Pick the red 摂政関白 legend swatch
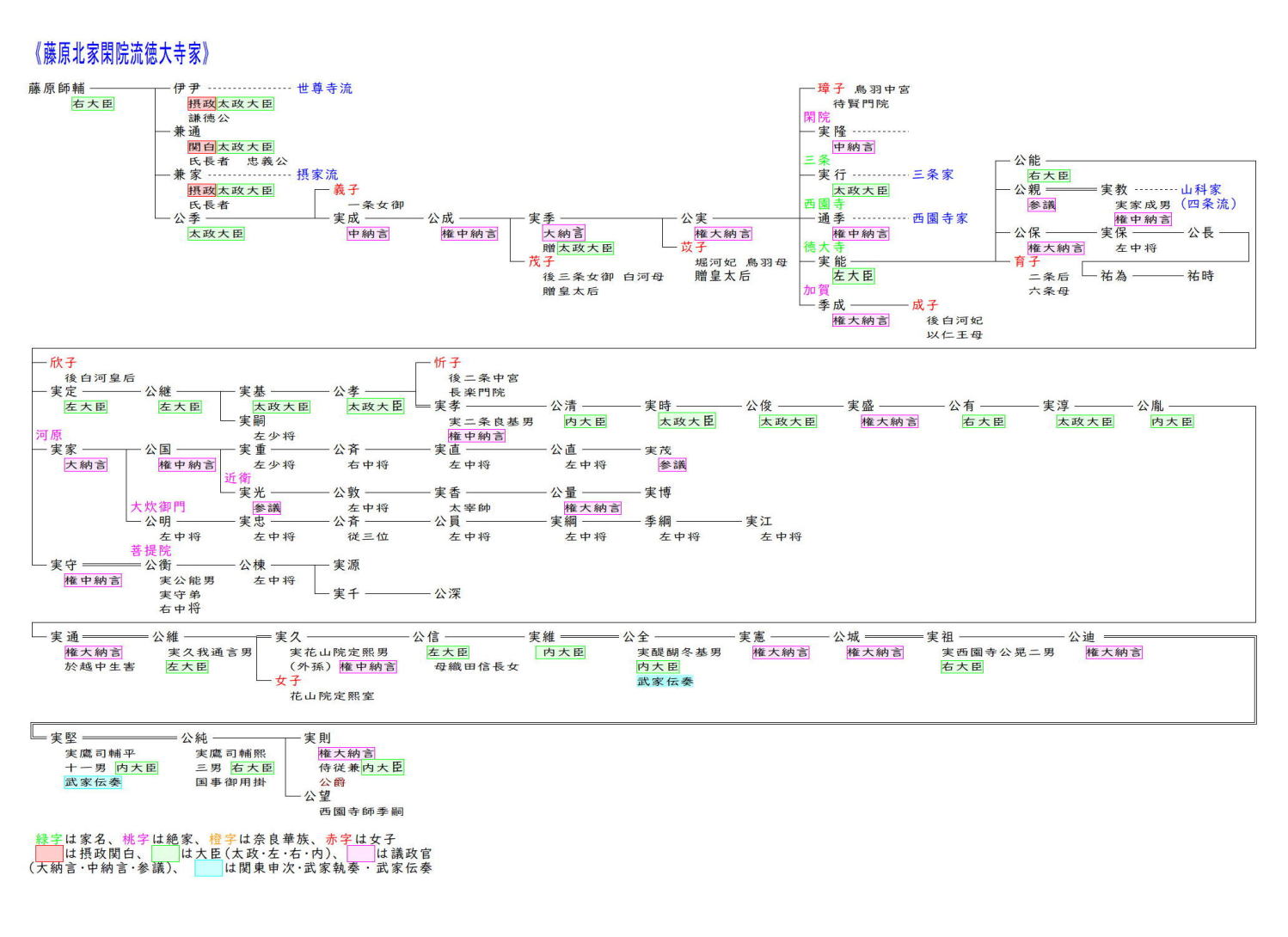This screenshot has height=937, width=1288. click(x=49, y=854)
